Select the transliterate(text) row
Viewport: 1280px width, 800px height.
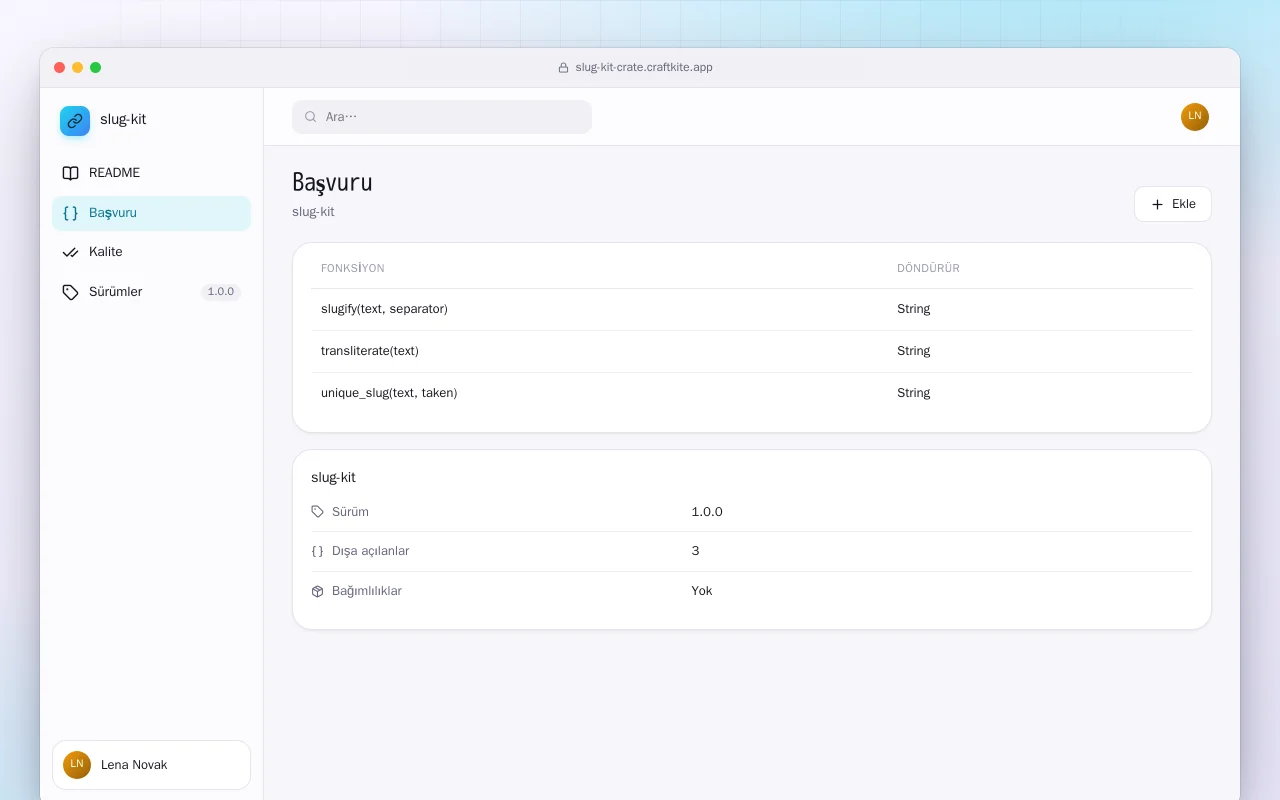[x=752, y=351]
